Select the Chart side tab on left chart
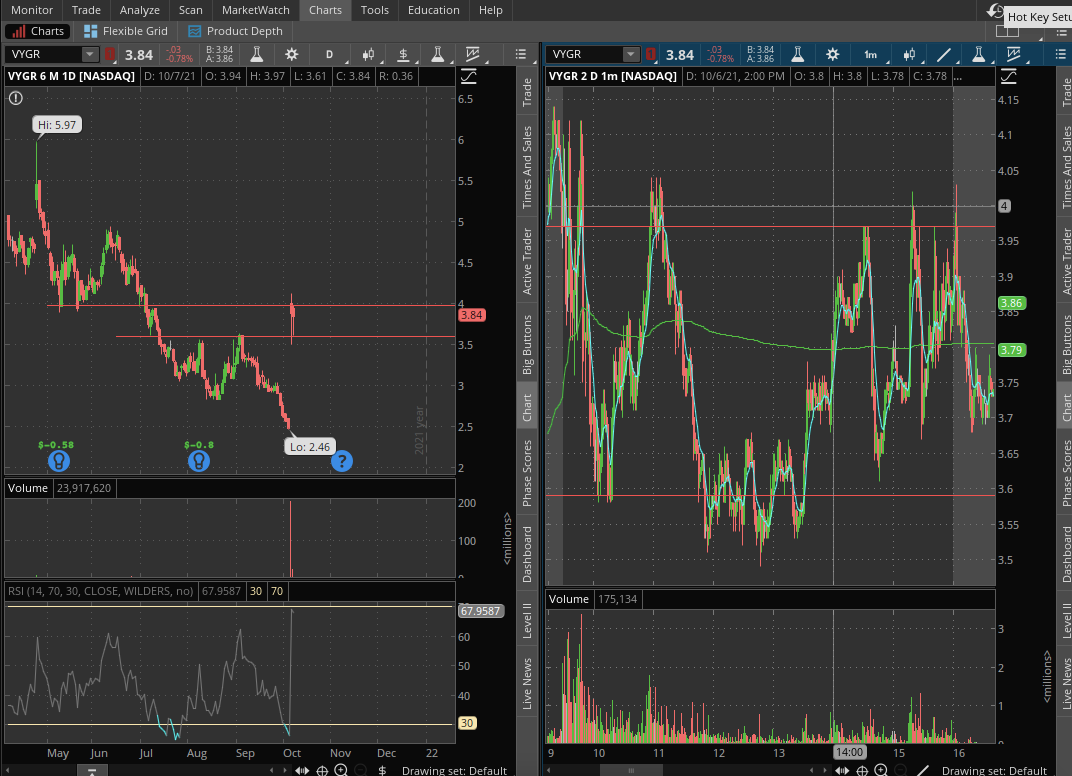This screenshot has height=776, width=1072. click(x=527, y=407)
